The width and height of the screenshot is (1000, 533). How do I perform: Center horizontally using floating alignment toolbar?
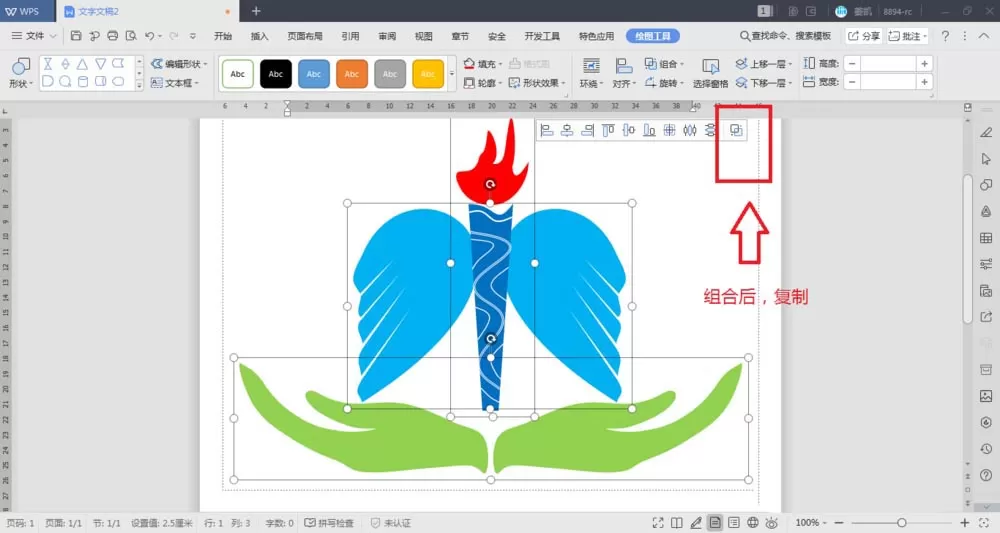tap(567, 130)
